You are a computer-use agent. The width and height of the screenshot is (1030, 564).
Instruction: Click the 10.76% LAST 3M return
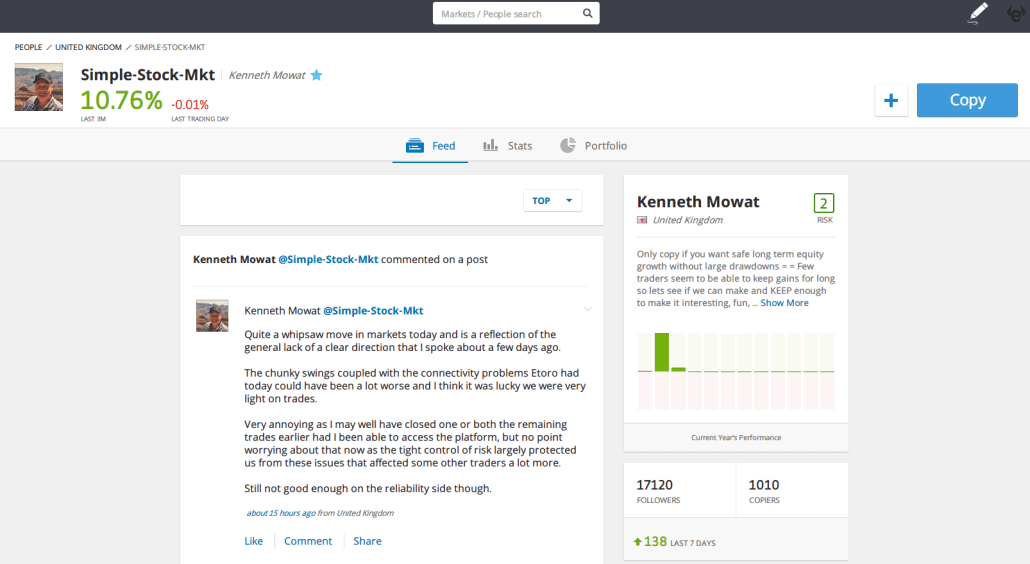[121, 104]
